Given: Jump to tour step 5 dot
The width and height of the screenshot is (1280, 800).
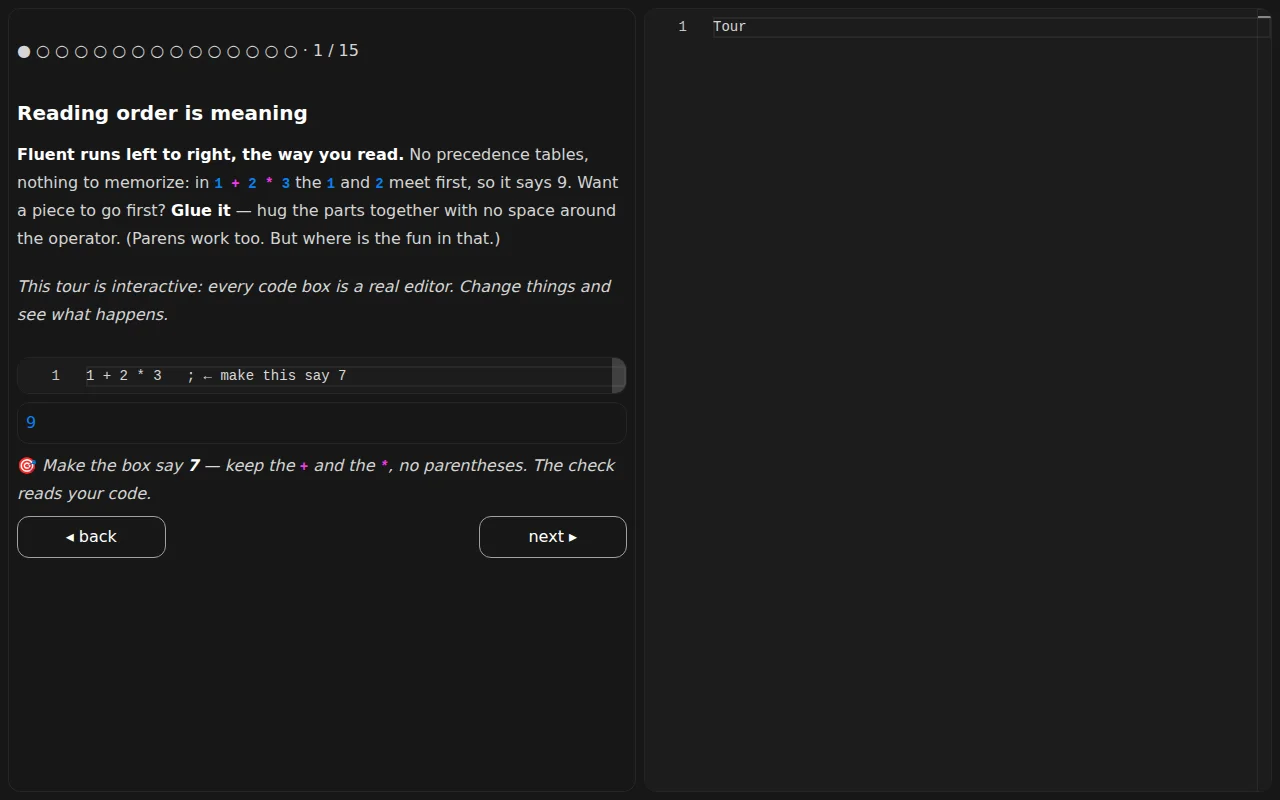Looking at the screenshot, I should pos(100,52).
